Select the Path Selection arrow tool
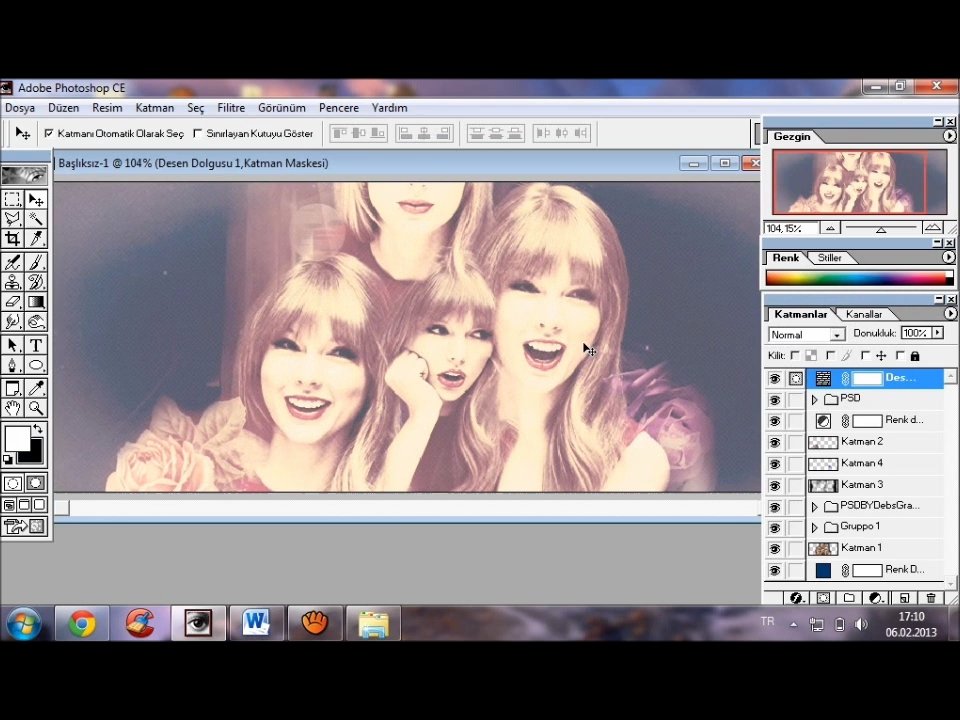Screen dimensions: 960x720 point(12,345)
